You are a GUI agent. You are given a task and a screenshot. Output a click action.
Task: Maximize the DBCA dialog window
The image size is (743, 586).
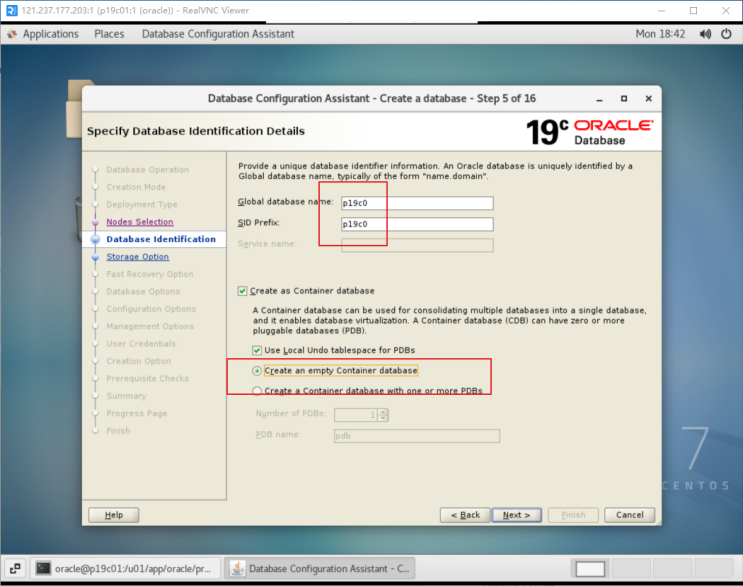(x=624, y=99)
